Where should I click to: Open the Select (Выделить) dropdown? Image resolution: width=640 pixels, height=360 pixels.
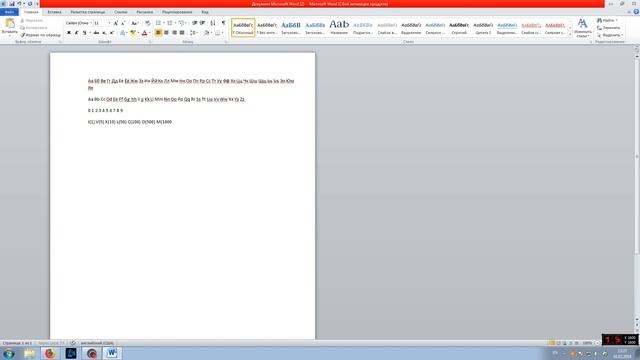pos(610,35)
